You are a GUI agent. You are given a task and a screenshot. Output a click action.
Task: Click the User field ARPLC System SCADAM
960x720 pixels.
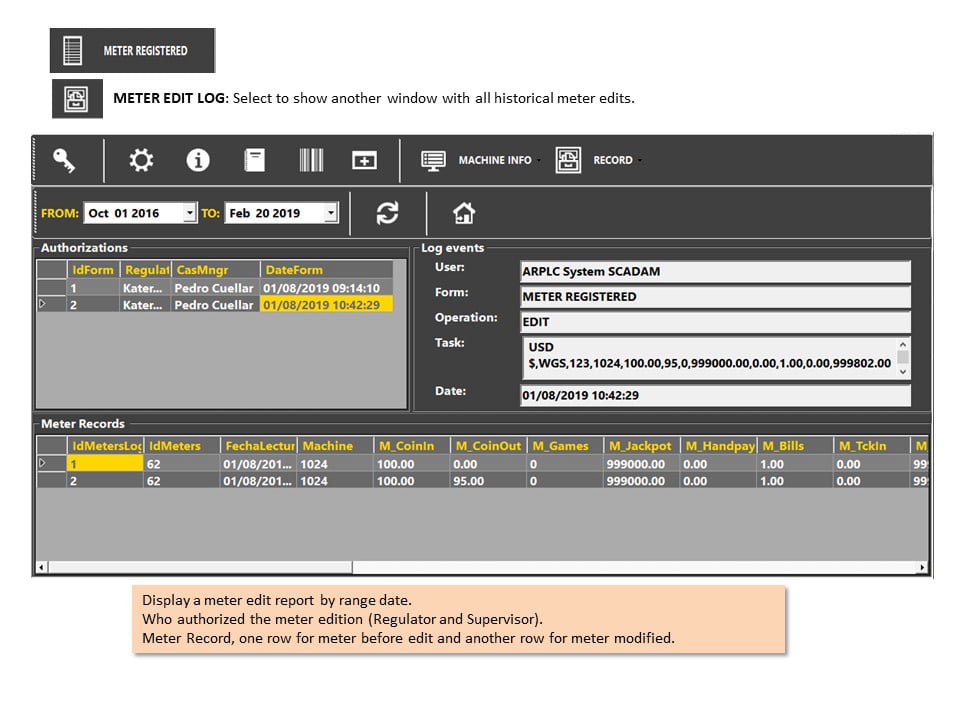tap(715, 271)
